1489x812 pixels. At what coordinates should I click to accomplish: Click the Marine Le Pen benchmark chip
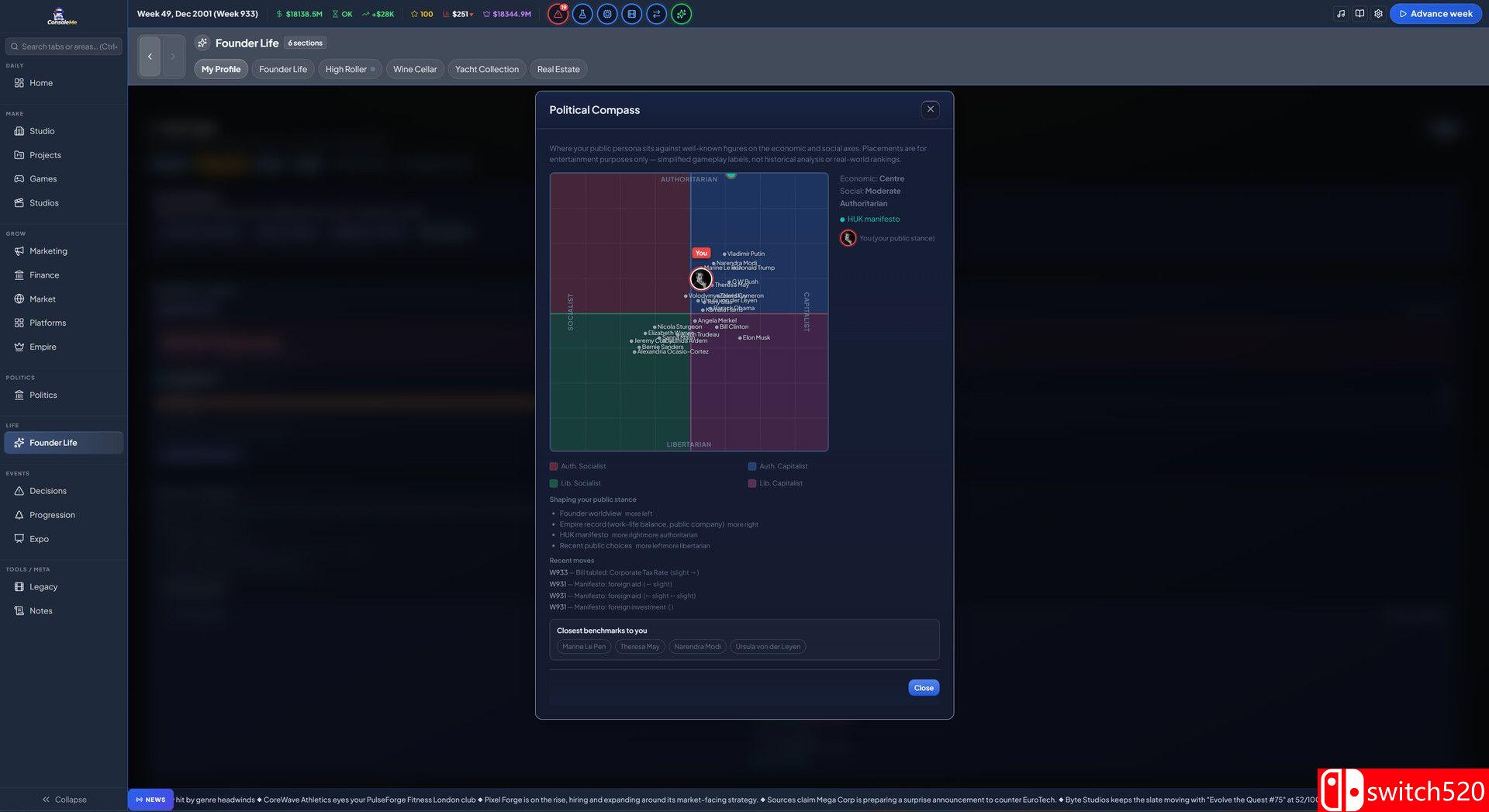[x=584, y=647]
